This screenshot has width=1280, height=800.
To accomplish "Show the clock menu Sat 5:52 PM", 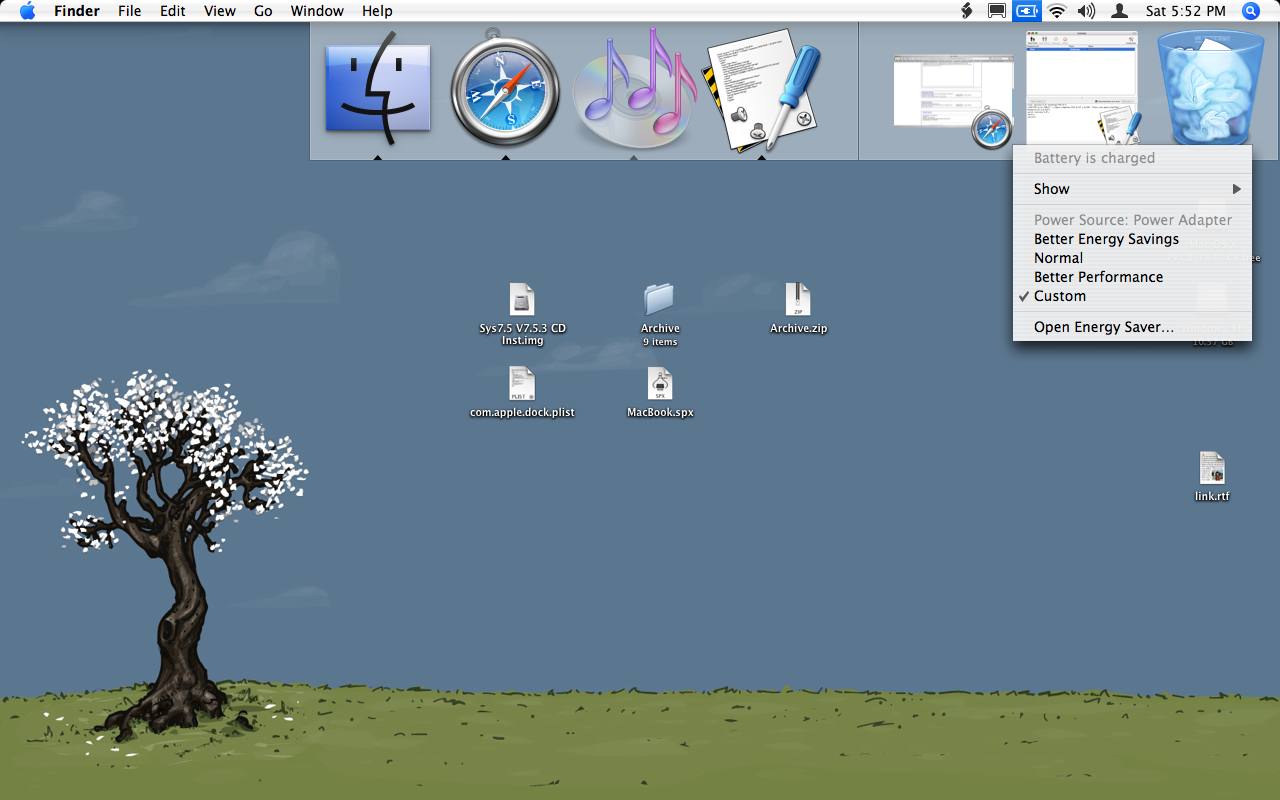I will (x=1185, y=11).
